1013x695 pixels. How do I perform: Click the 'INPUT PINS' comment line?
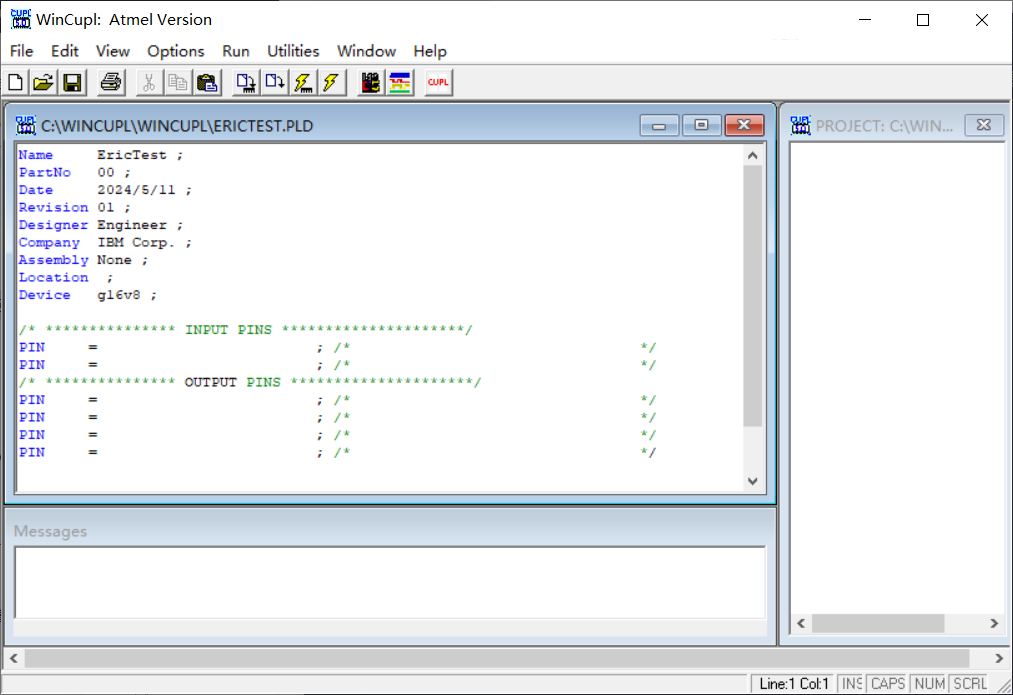[x=245, y=329]
